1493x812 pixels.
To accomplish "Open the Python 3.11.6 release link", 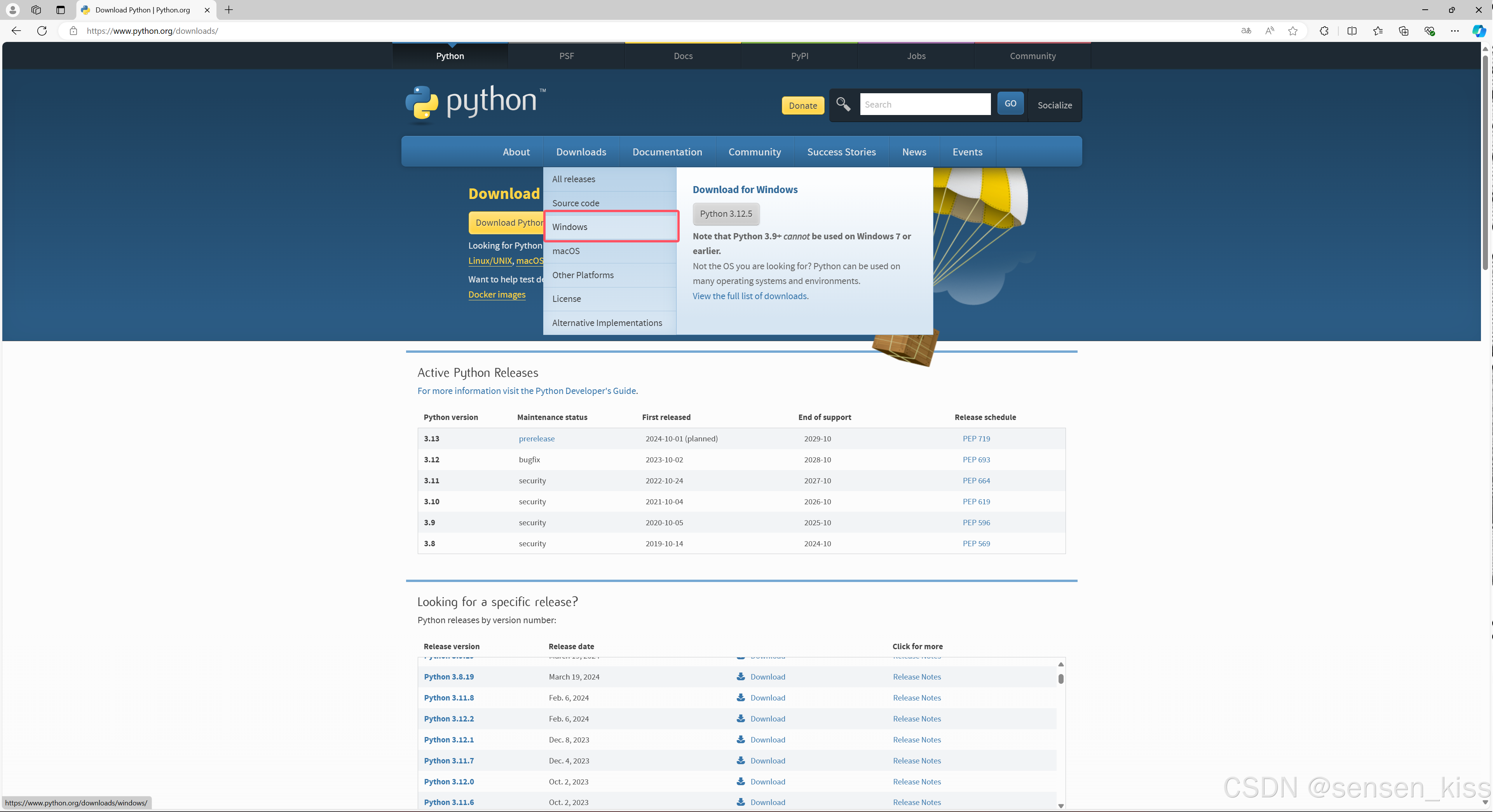I will click(448, 802).
